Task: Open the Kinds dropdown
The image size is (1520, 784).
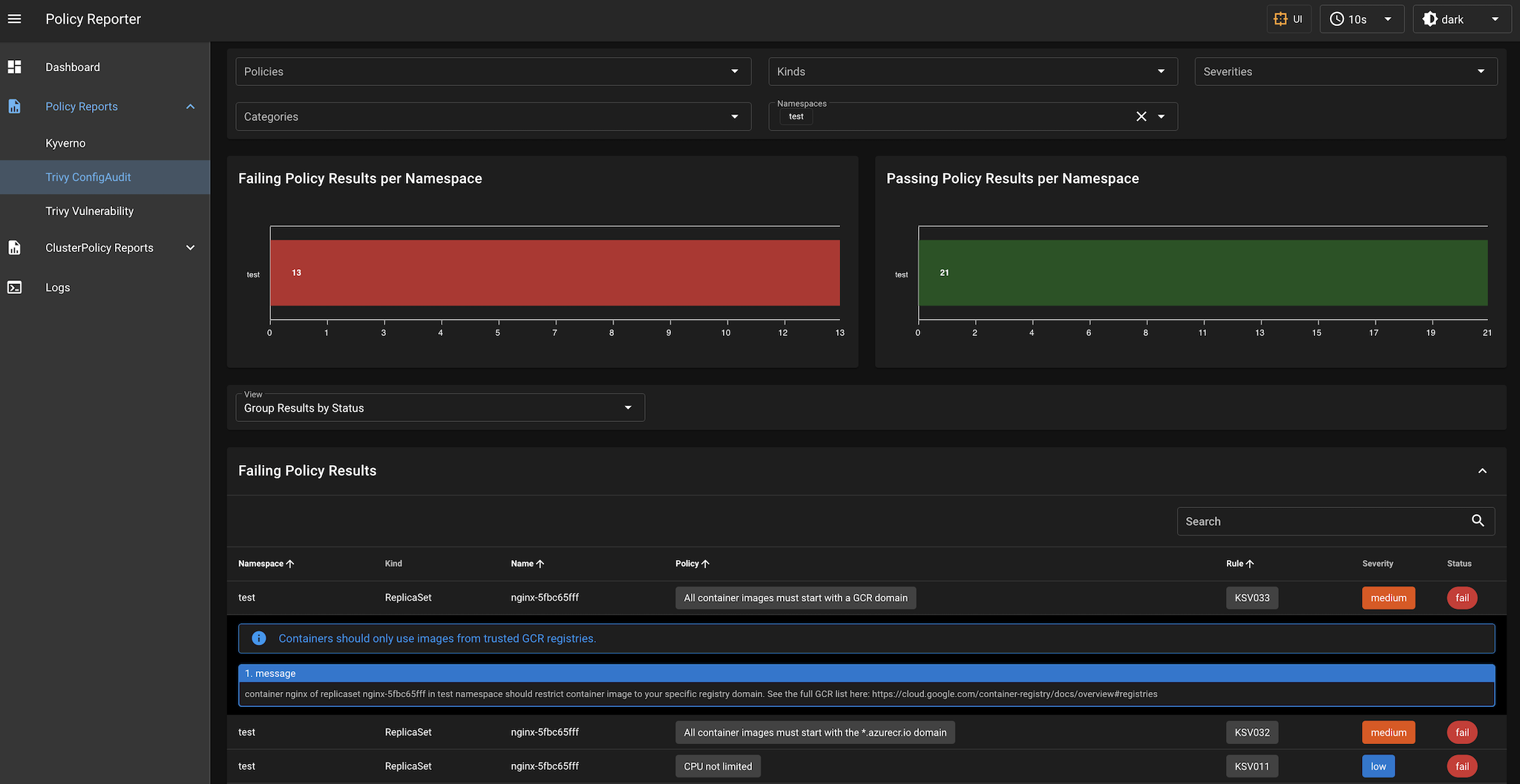Action: [1161, 71]
